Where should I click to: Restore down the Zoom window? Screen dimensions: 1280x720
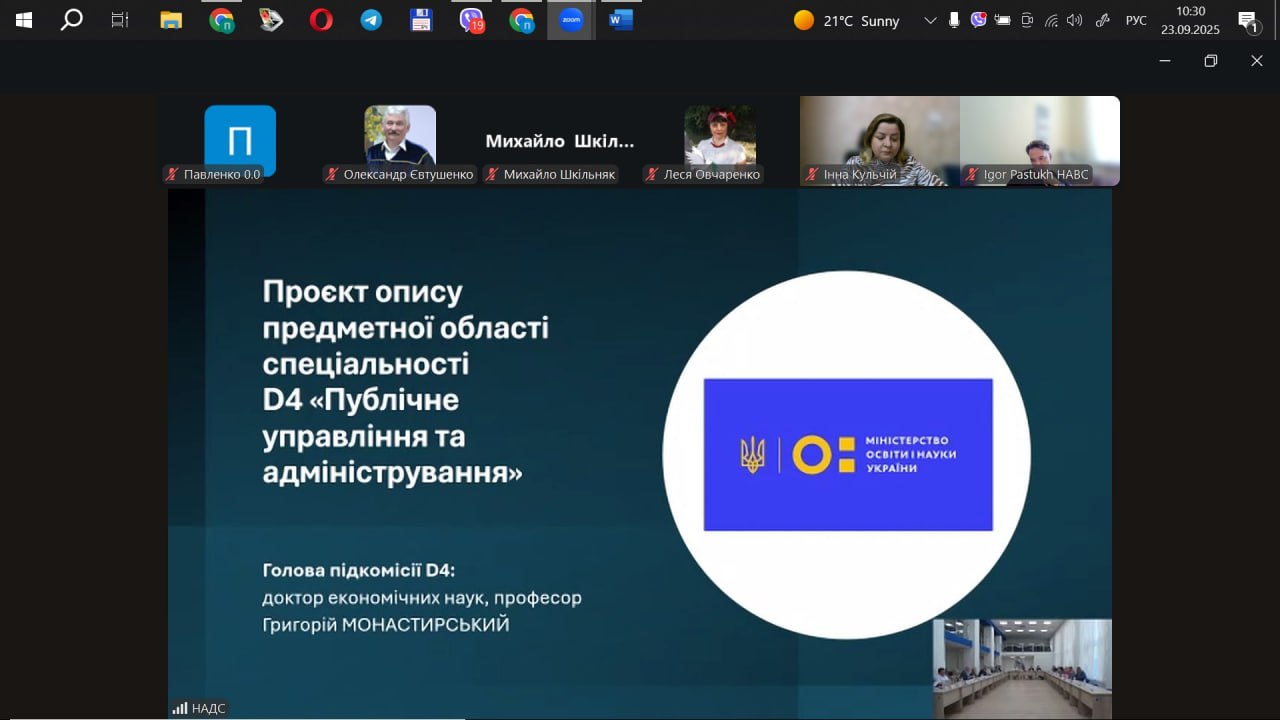coord(1211,61)
